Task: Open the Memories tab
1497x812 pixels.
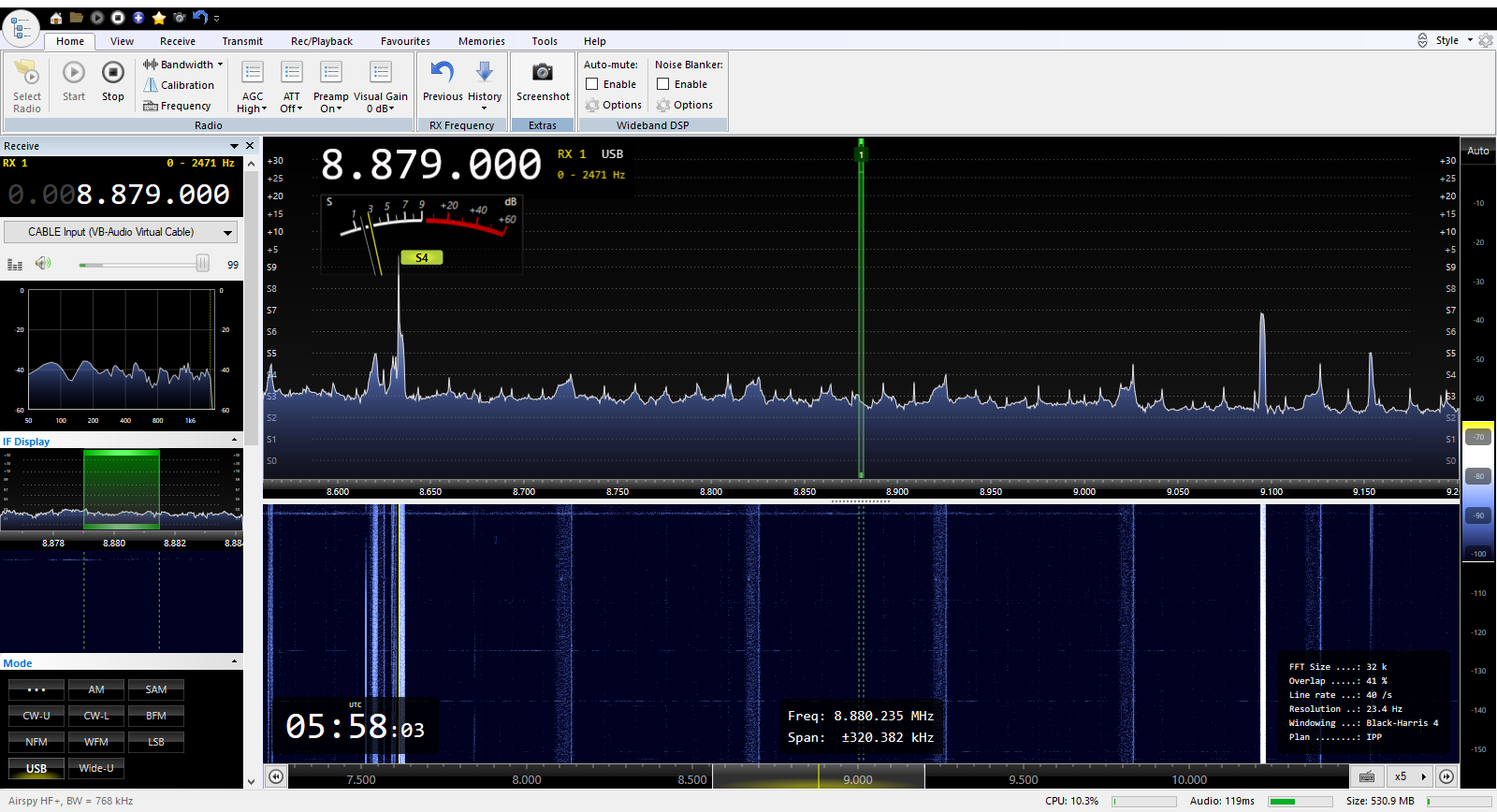Action: (x=482, y=41)
